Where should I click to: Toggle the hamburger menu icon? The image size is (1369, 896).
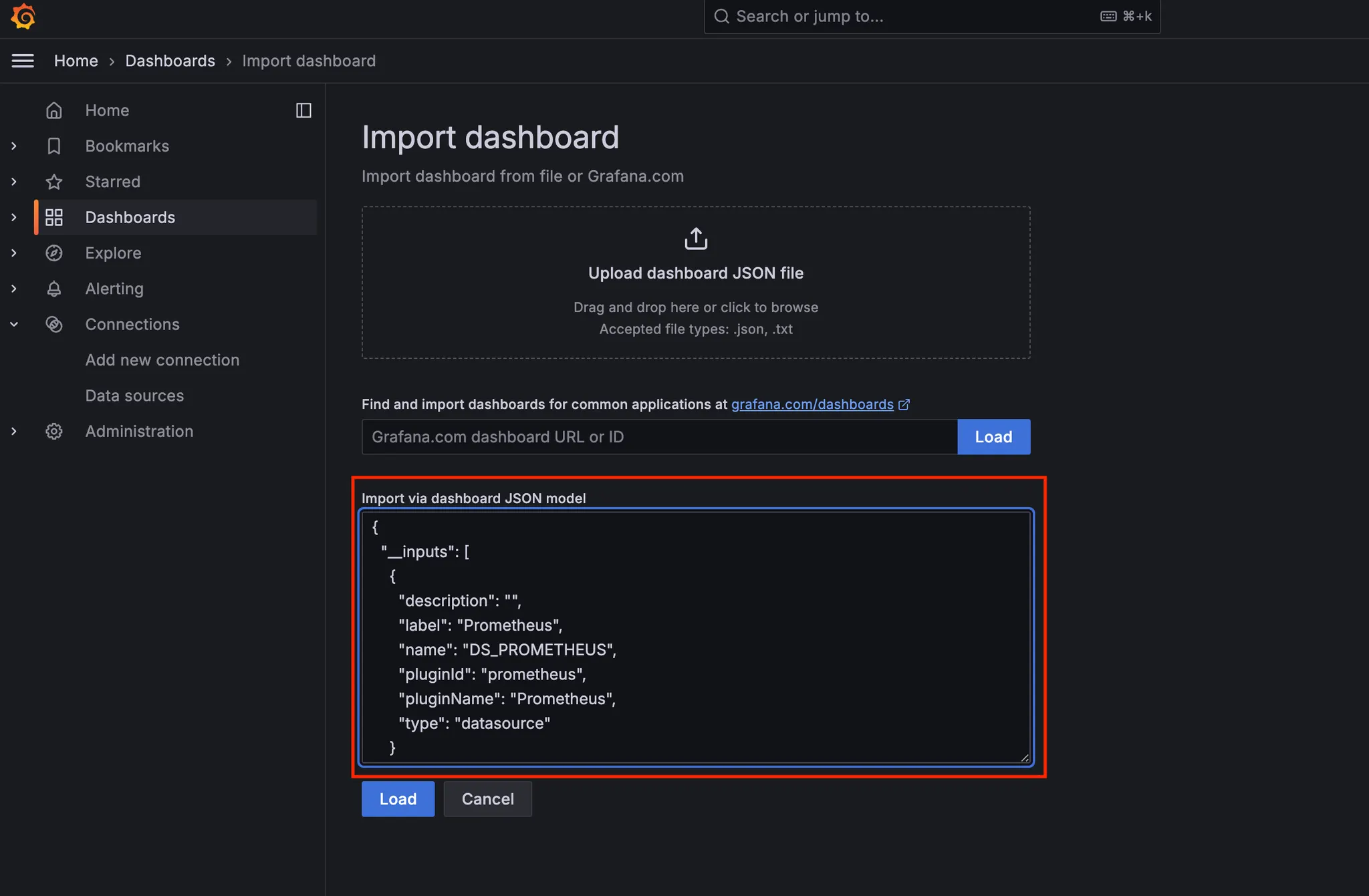click(23, 61)
